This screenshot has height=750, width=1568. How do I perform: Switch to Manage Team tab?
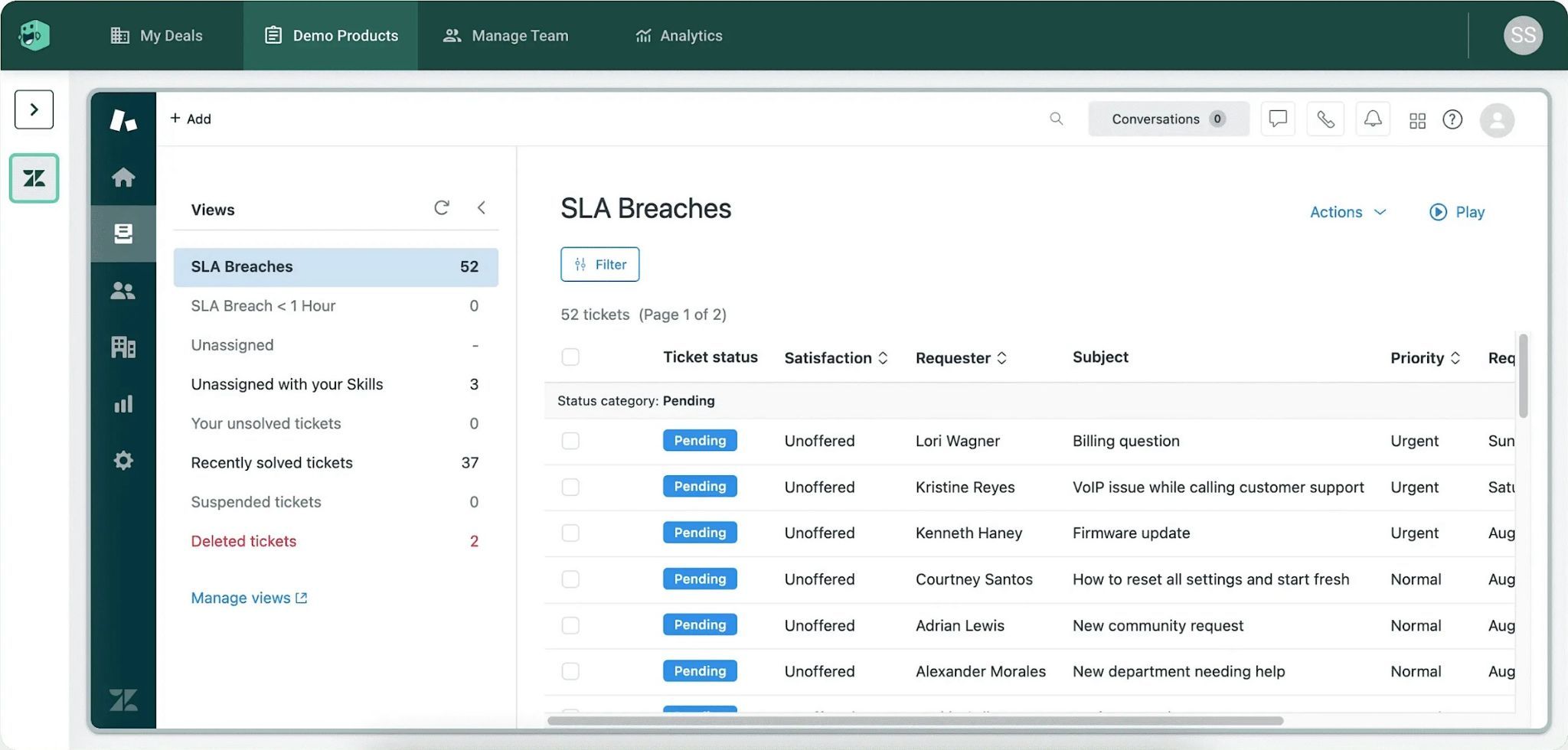[506, 35]
